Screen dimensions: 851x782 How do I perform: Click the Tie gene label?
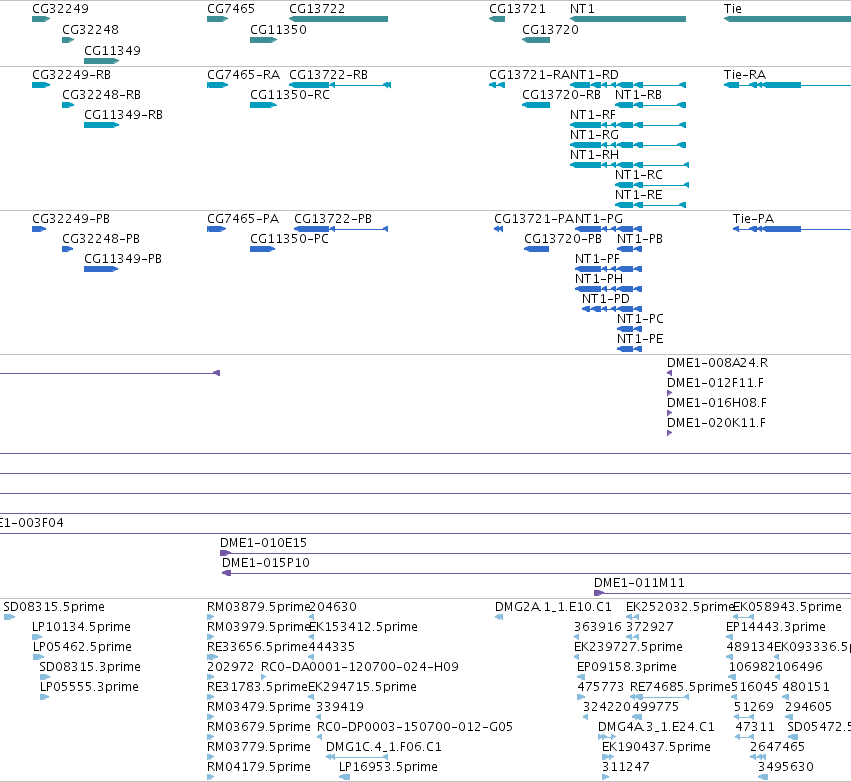tap(733, 9)
